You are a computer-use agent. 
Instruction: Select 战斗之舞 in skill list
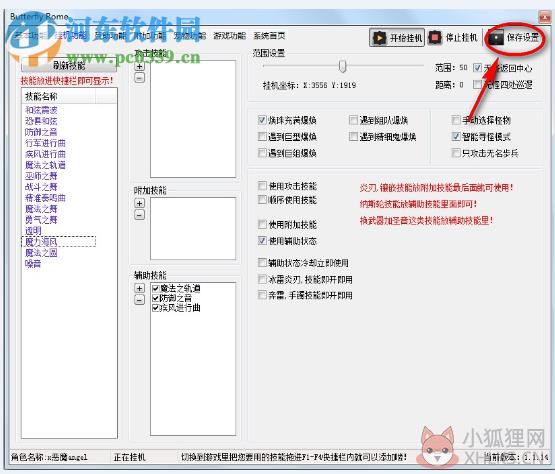pos(41,187)
